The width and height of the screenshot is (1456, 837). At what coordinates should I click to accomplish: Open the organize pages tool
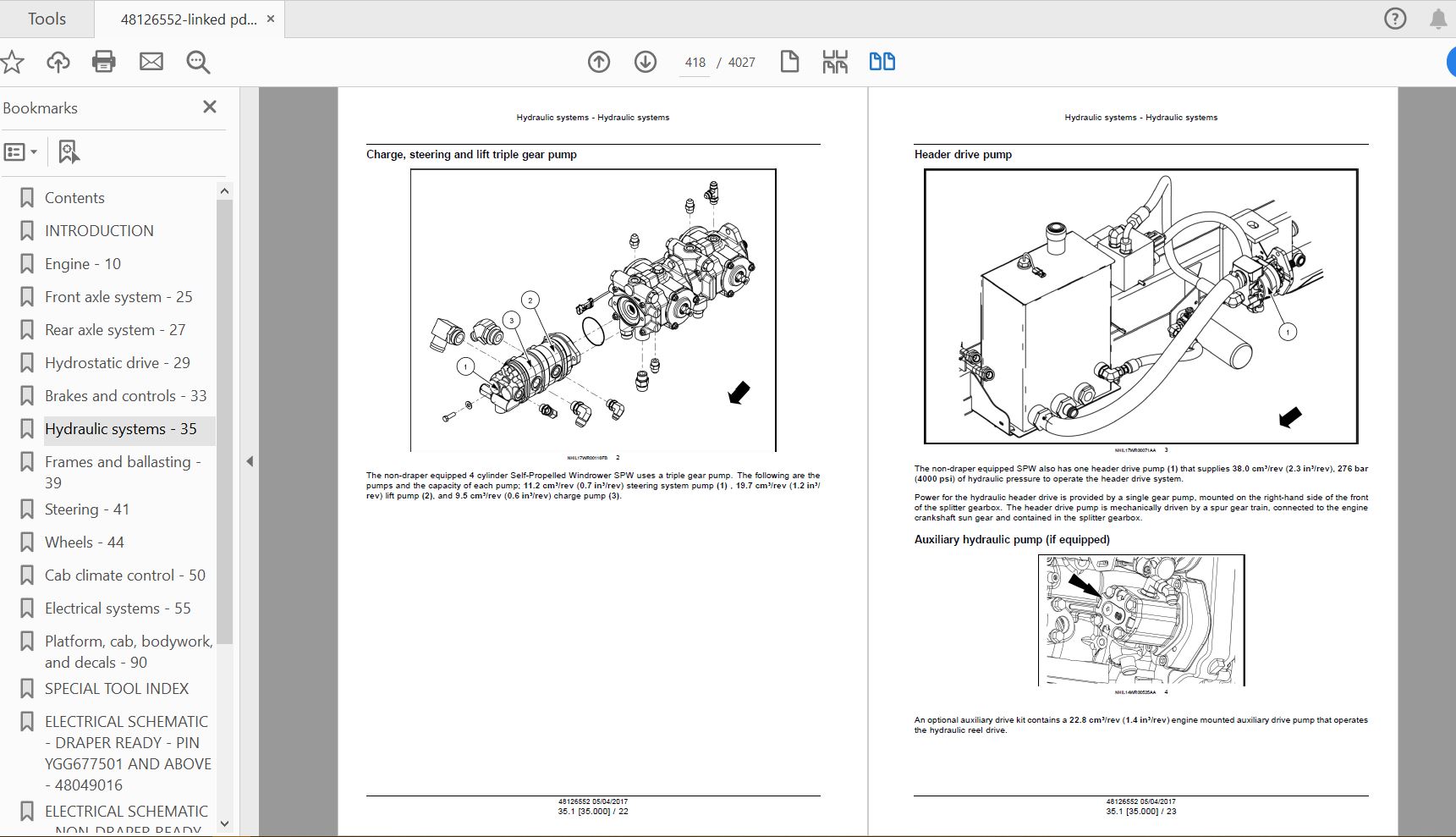[833, 62]
